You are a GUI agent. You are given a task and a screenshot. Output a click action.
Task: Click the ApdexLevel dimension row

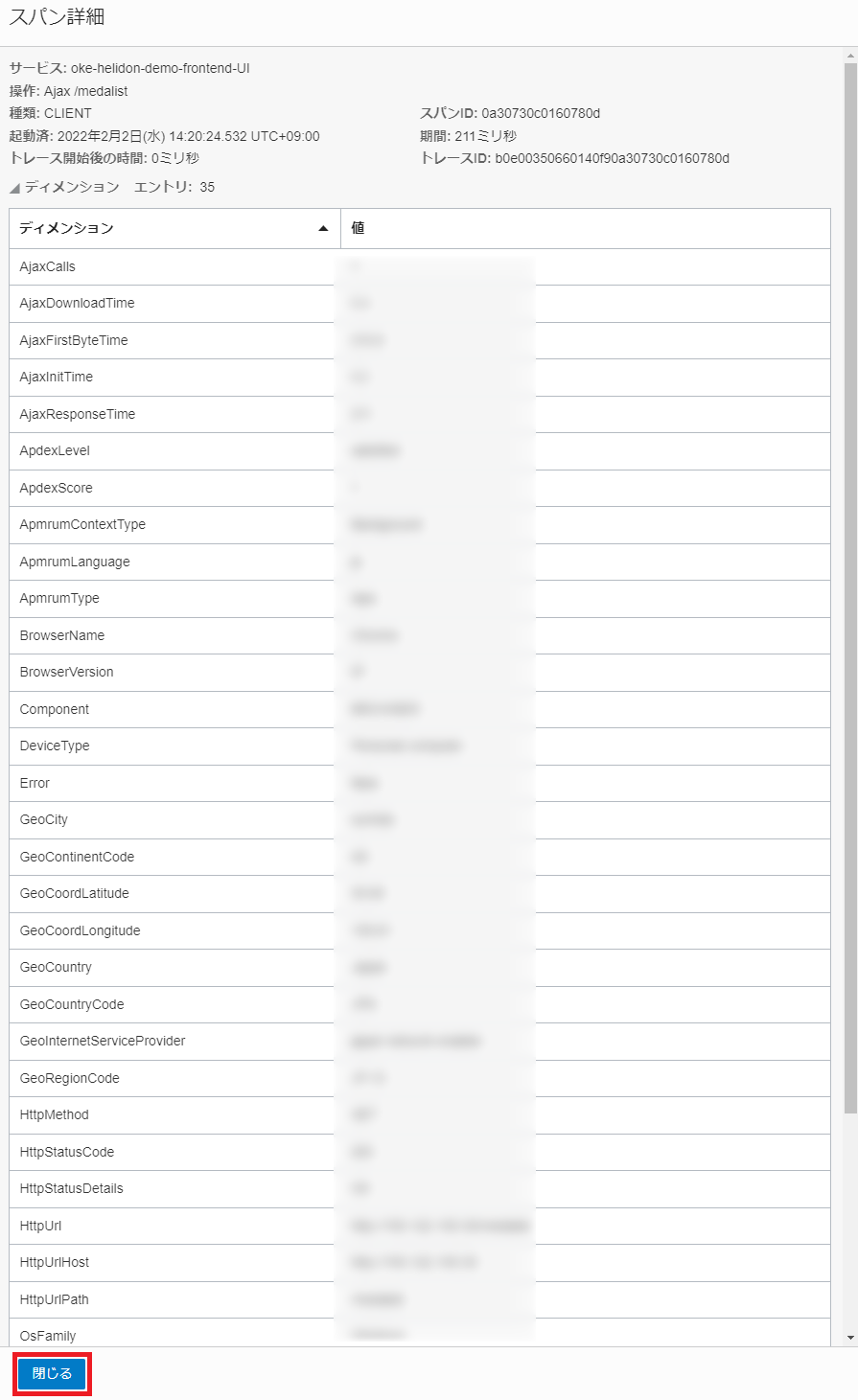(55, 450)
